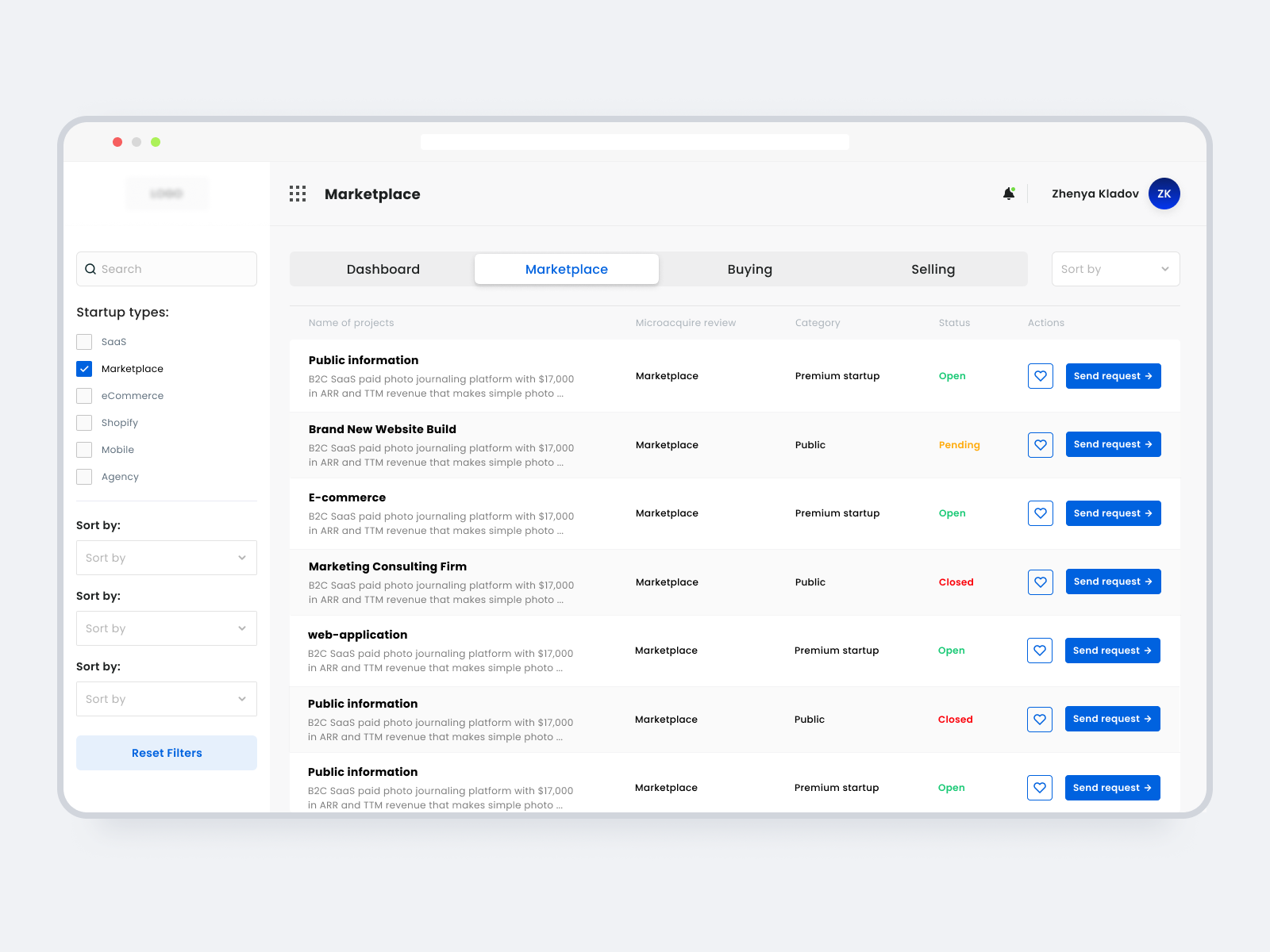1270x952 pixels.
Task: Favorite the last Public information project
Action: (x=1040, y=788)
